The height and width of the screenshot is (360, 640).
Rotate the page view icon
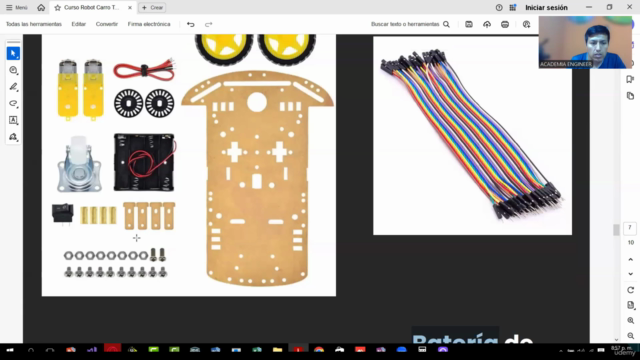[x=630, y=290]
